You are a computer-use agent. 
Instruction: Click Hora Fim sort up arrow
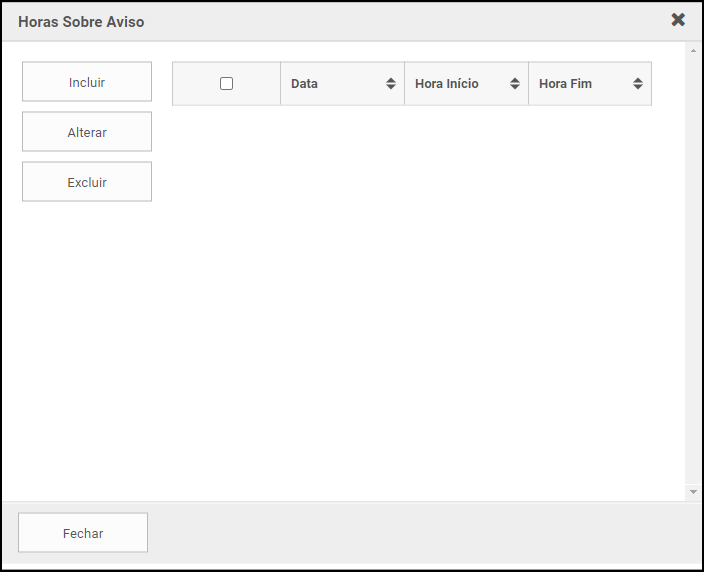point(638,80)
